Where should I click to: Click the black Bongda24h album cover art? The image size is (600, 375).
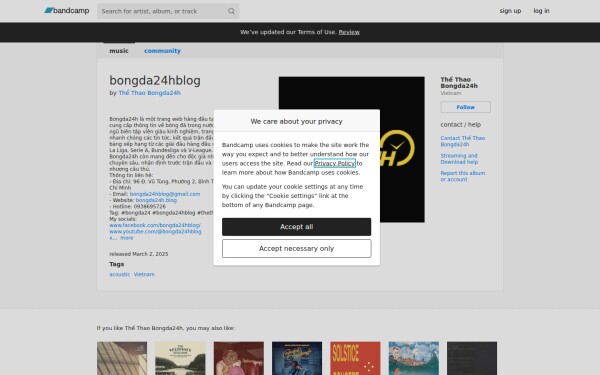(351, 149)
